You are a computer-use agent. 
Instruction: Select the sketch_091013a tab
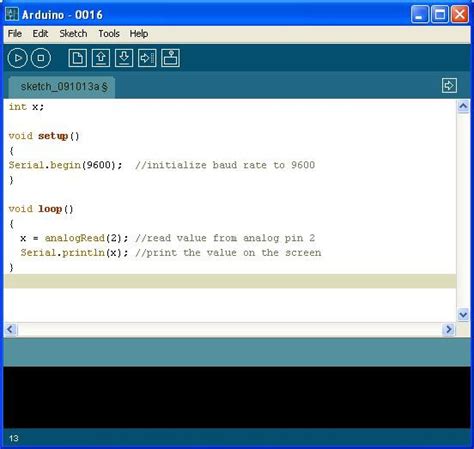tap(62, 87)
